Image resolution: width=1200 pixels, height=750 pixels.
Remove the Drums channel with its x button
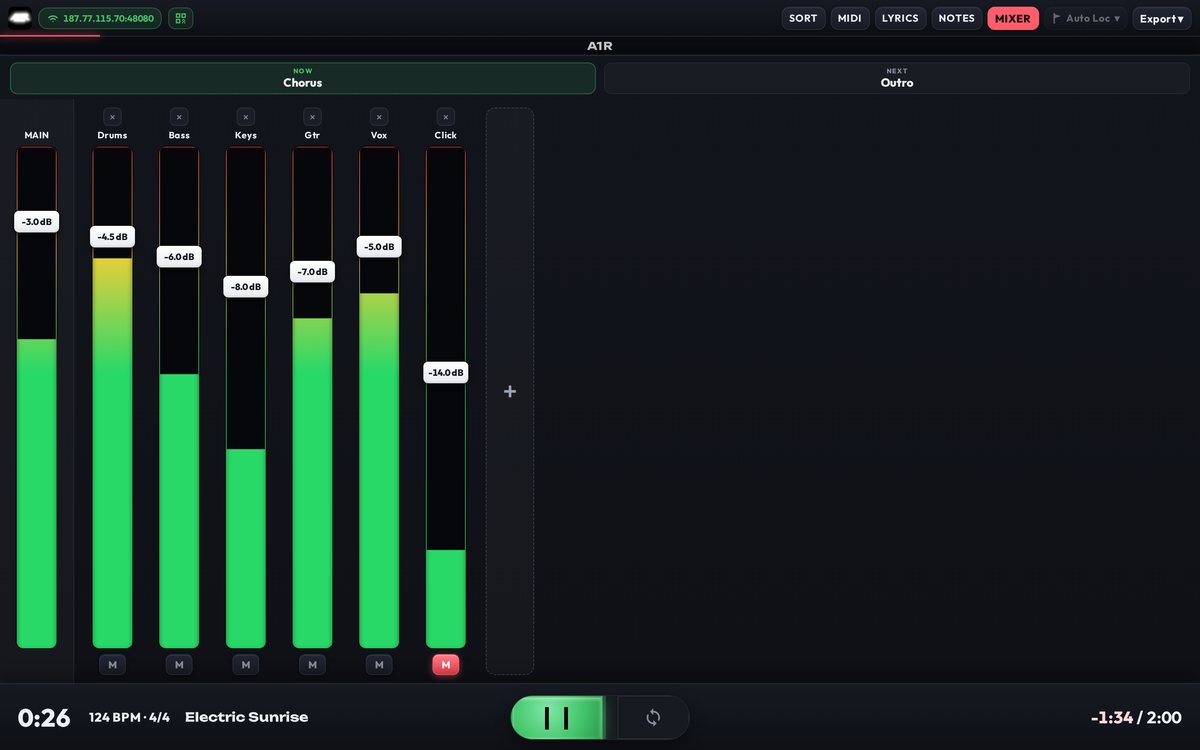point(112,117)
